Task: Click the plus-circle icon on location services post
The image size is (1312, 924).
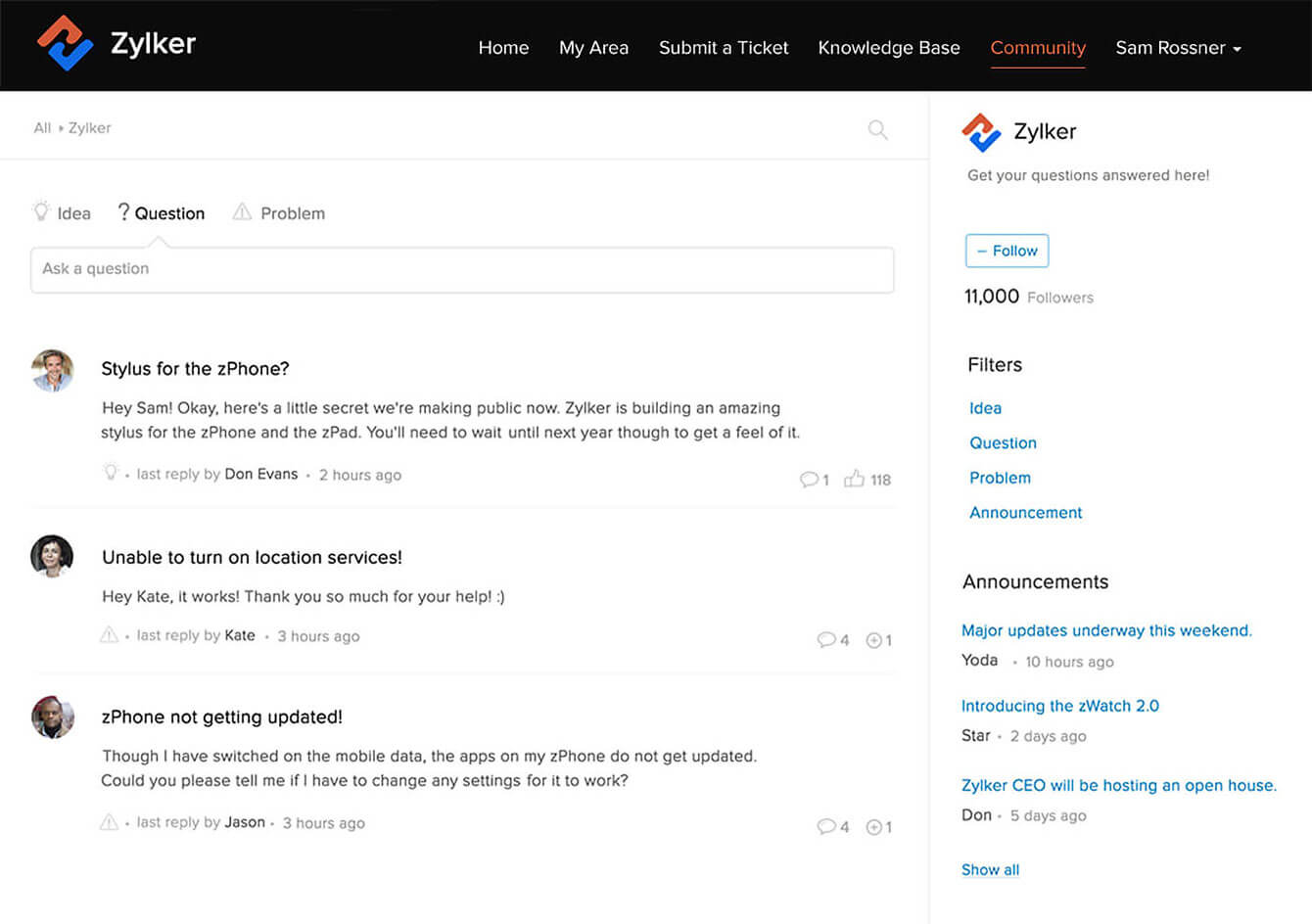Action: [x=874, y=640]
